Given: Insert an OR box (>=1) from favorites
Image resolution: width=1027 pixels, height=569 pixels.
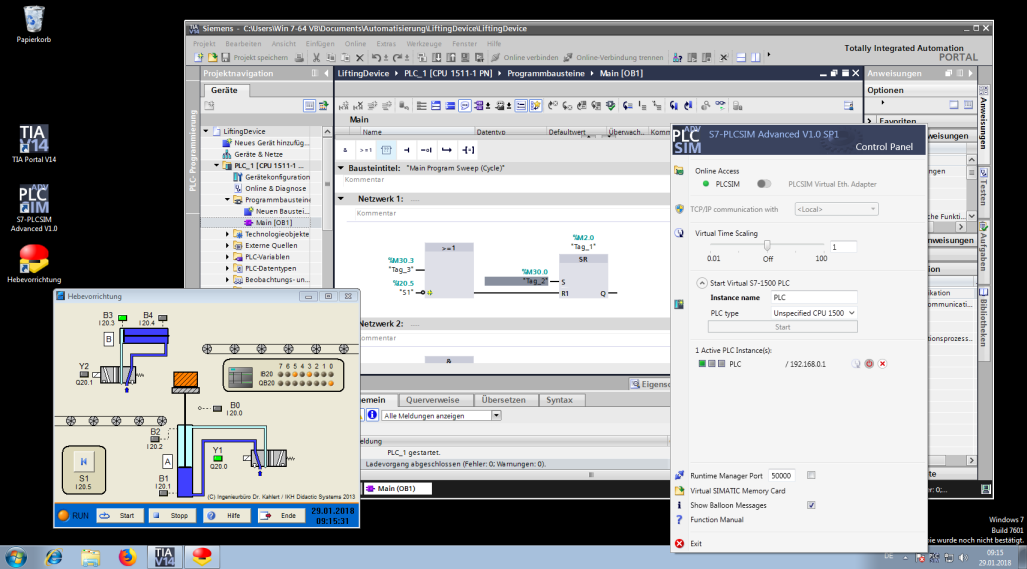Looking at the screenshot, I should click(x=365, y=150).
